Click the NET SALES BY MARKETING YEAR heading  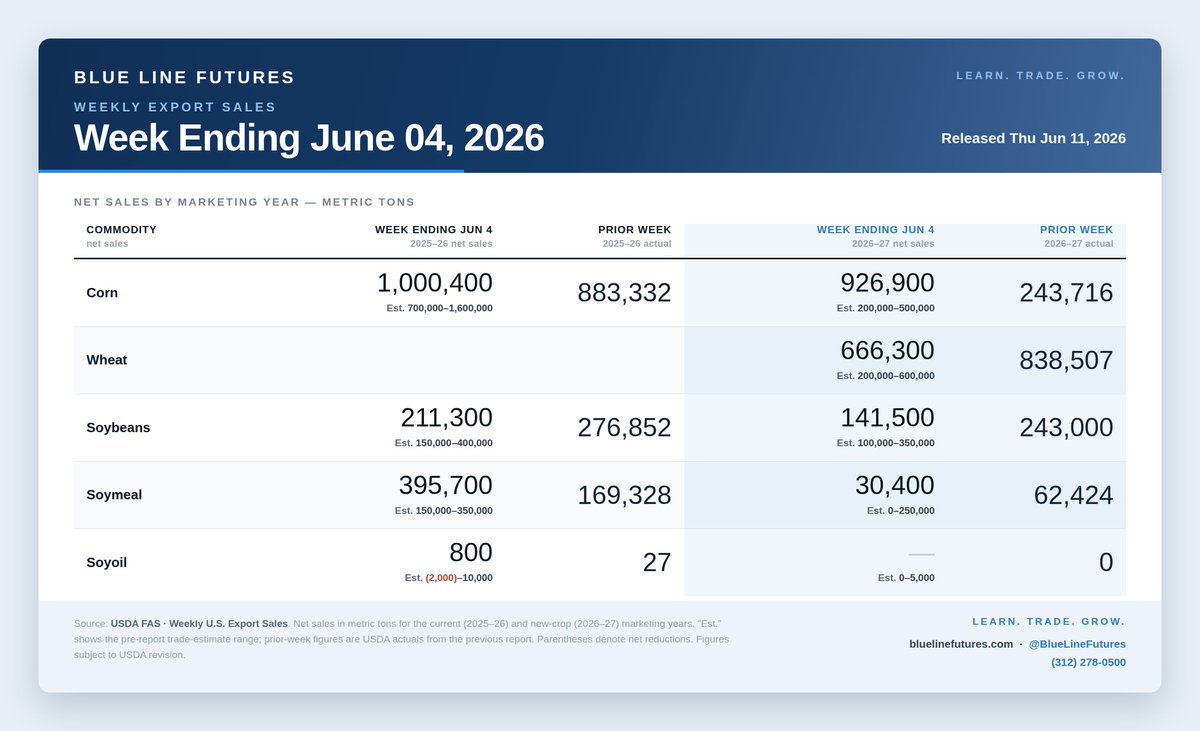click(244, 202)
